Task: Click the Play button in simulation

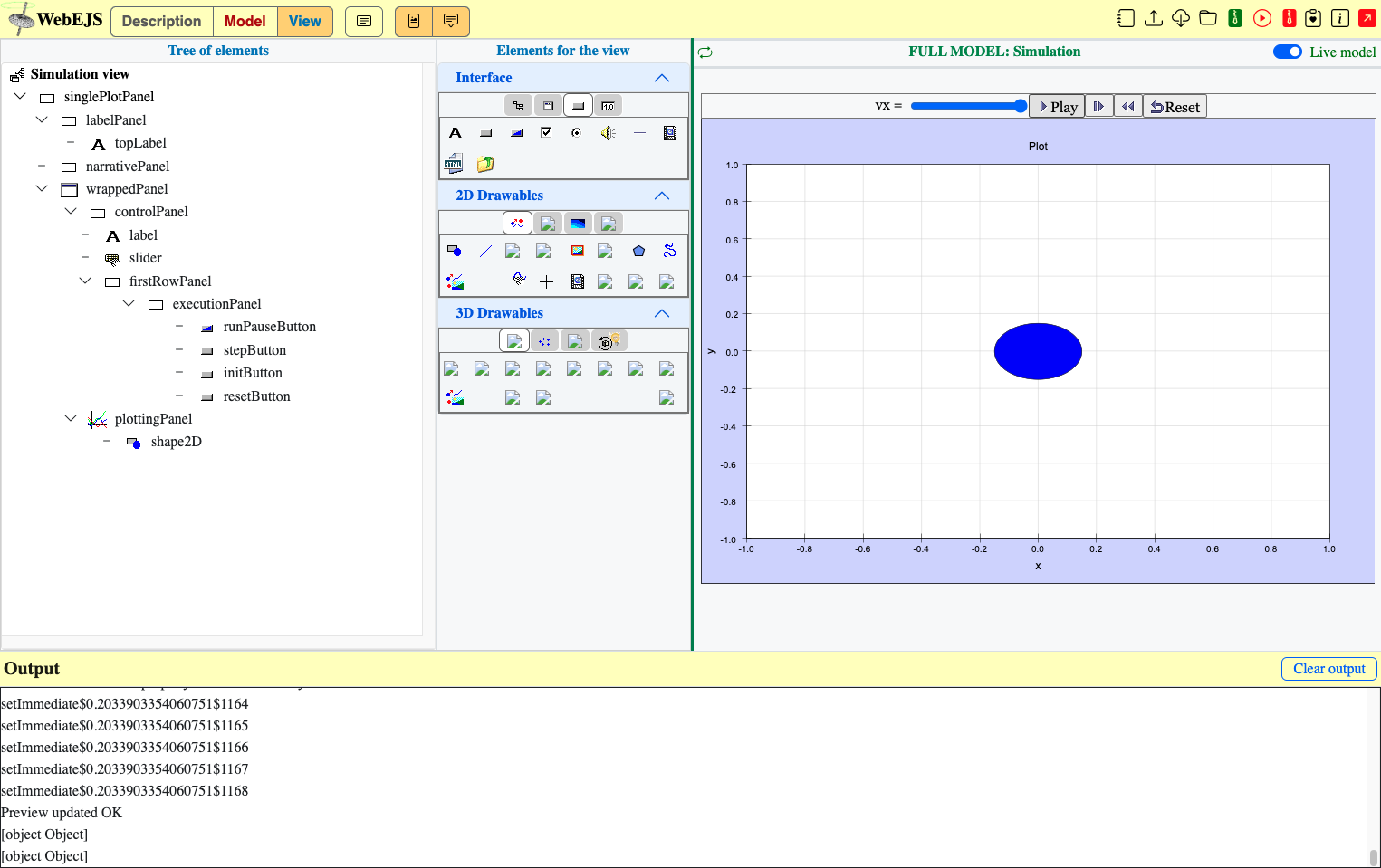Action: (1057, 107)
